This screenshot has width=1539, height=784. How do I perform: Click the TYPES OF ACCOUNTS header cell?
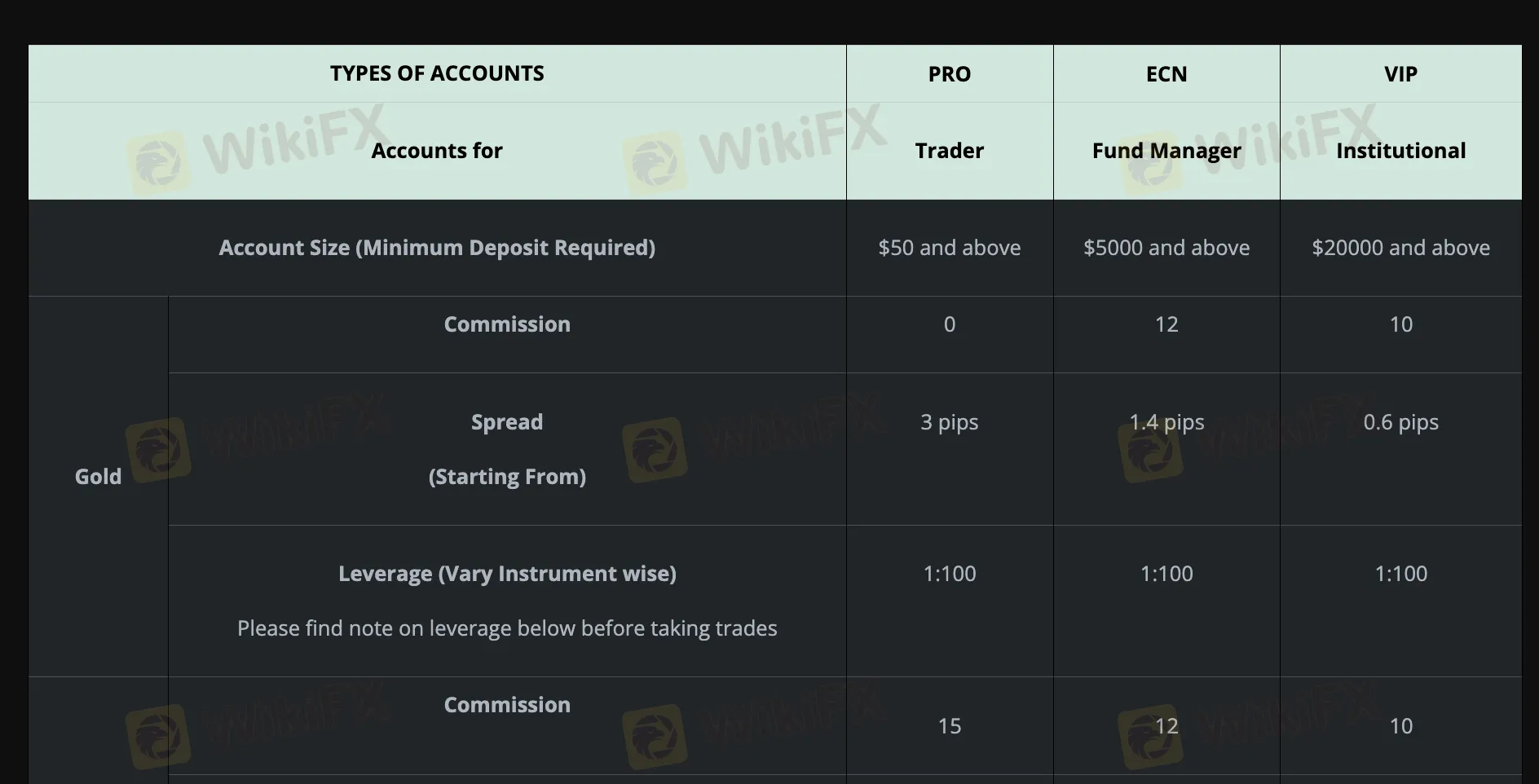pos(437,73)
